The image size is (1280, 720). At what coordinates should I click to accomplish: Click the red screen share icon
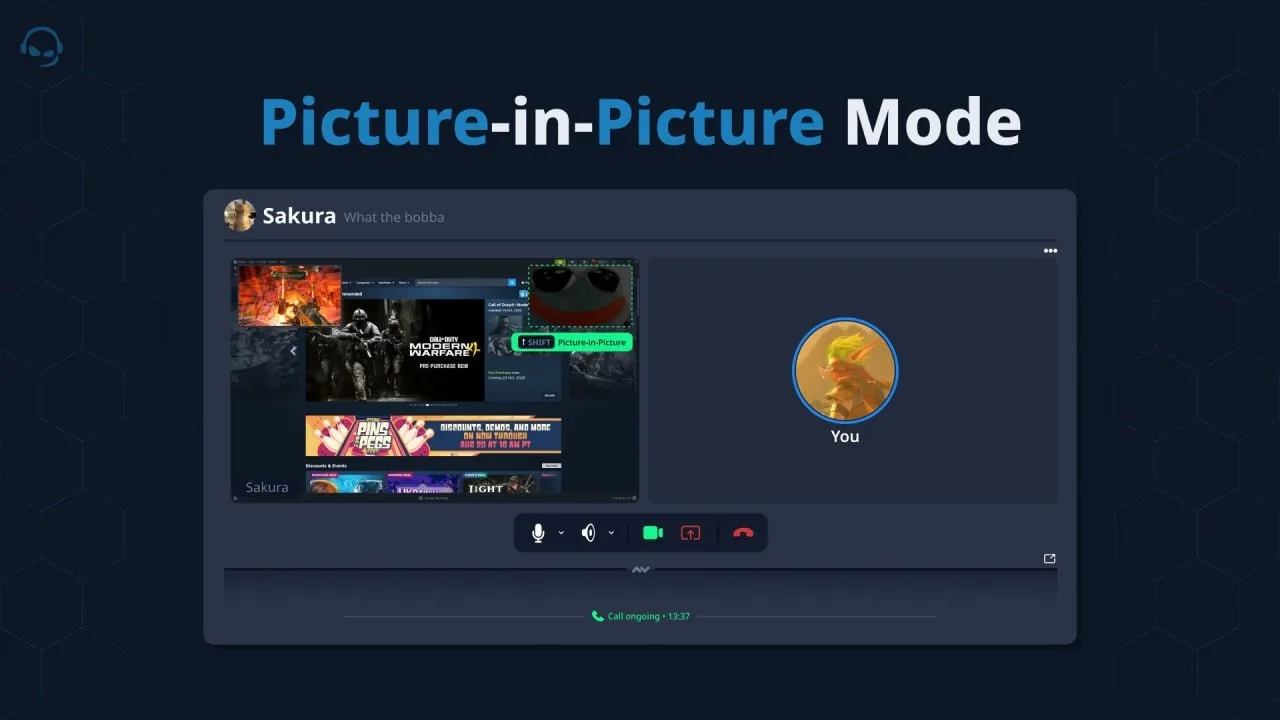tap(691, 533)
